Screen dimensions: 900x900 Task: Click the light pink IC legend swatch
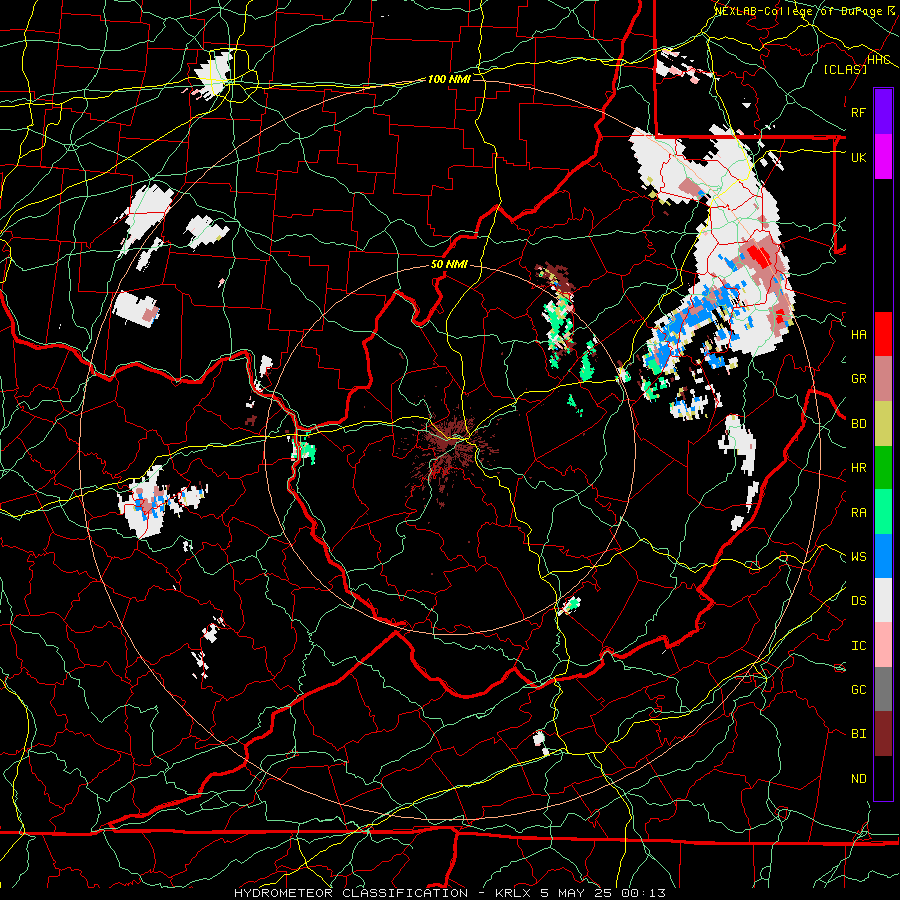pyautogui.click(x=883, y=645)
